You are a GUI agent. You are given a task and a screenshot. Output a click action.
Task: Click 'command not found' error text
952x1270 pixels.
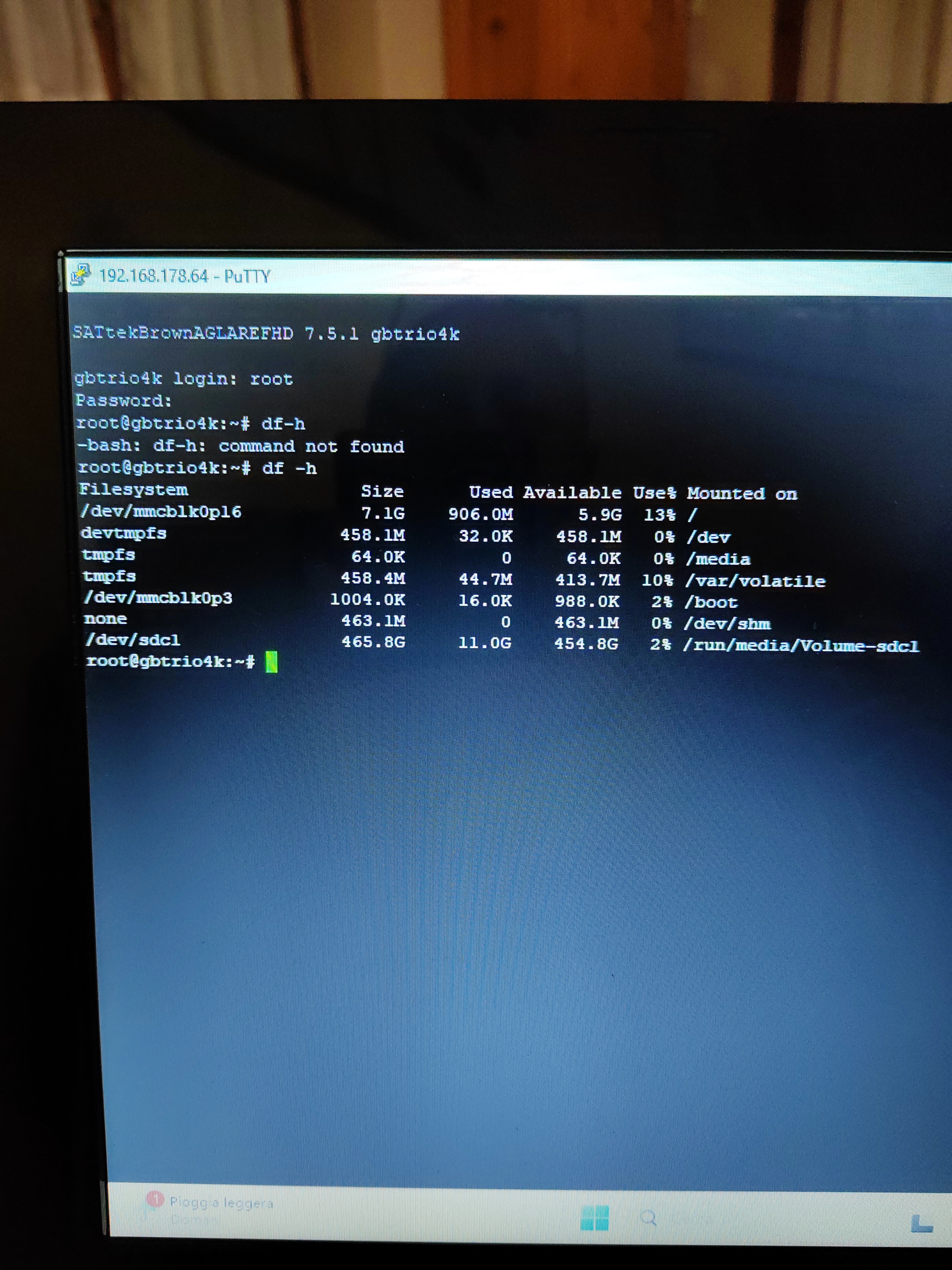pos(311,446)
